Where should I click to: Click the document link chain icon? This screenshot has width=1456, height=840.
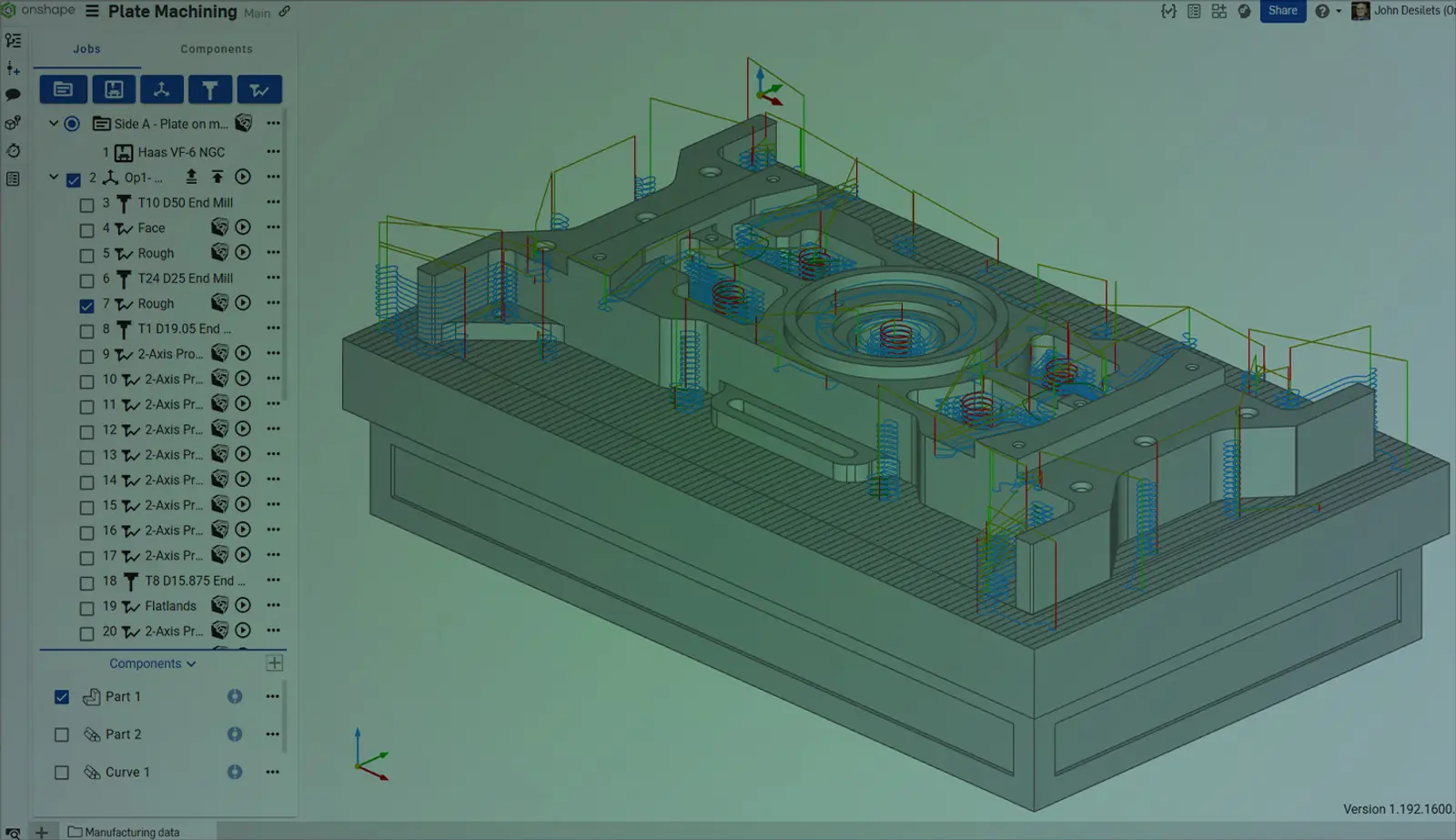[284, 12]
